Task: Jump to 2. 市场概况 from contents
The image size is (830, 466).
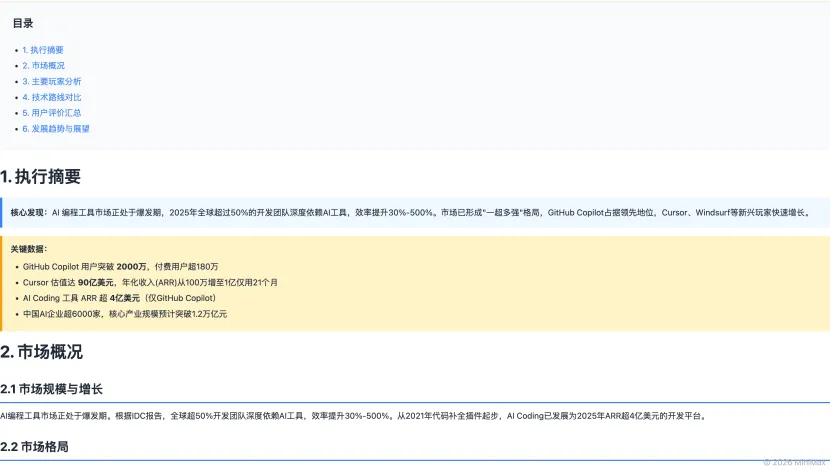Action: 46,66
